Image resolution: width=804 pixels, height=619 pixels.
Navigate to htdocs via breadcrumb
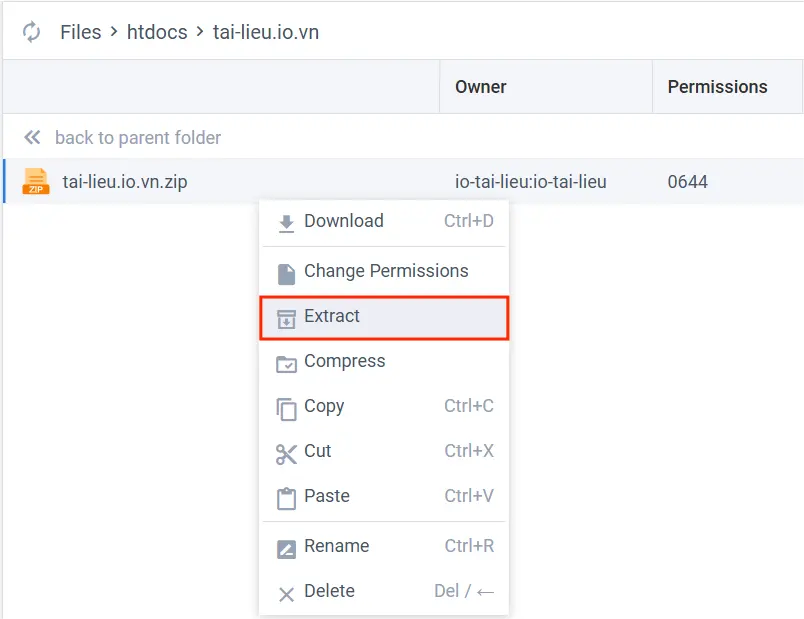[157, 31]
